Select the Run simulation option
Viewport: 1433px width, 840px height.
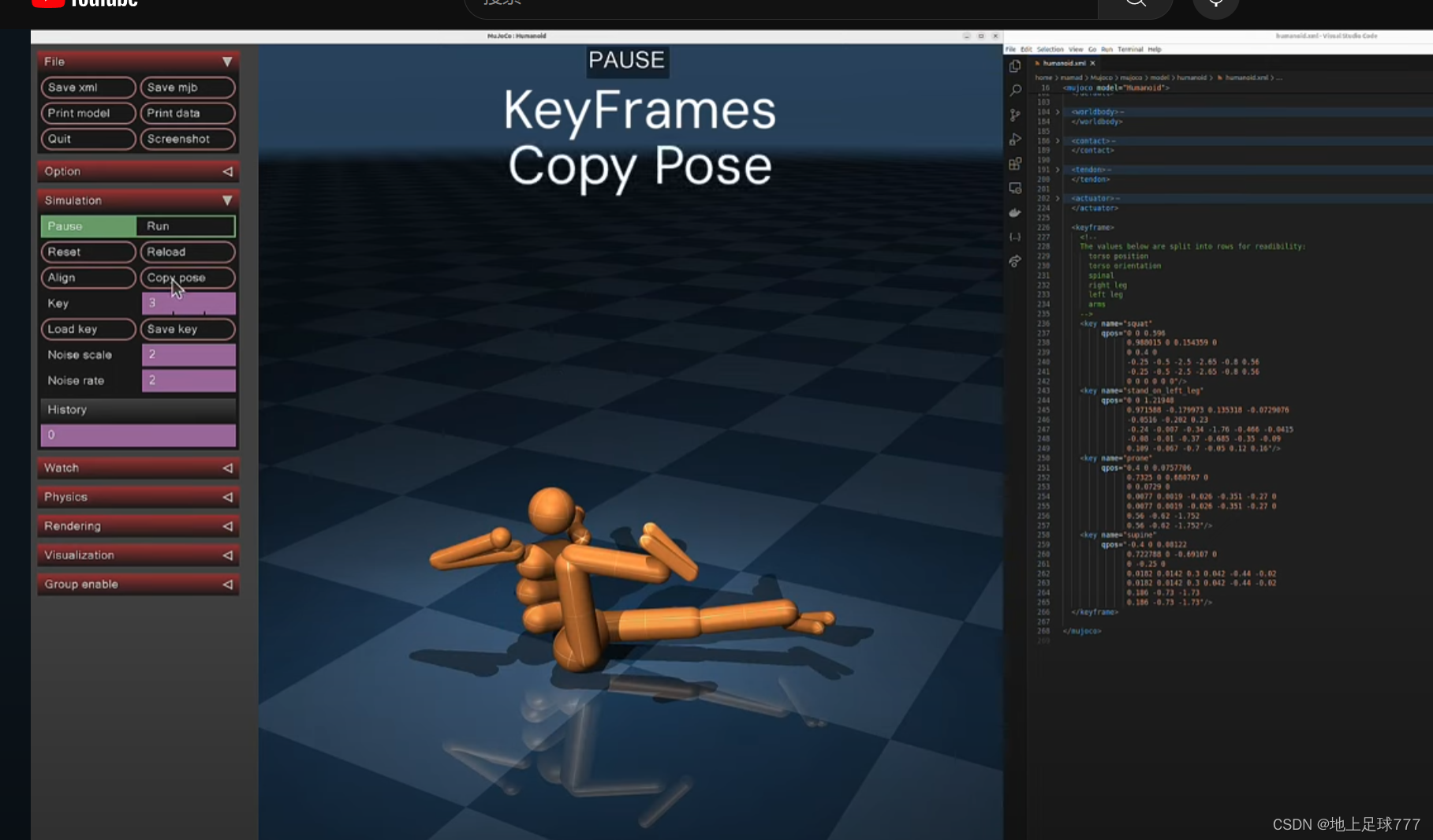click(x=186, y=226)
